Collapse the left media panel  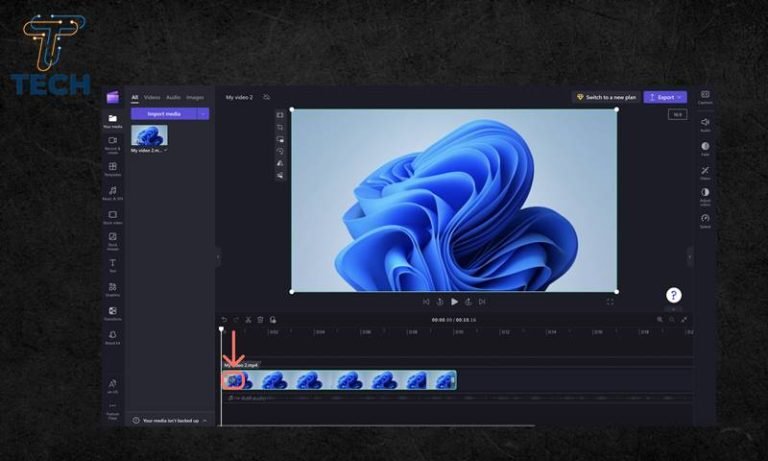click(217, 257)
